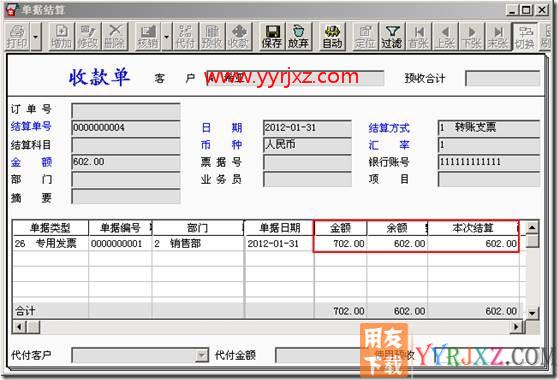Click the 项目 input field
558x380 pixels.
(x=489, y=179)
